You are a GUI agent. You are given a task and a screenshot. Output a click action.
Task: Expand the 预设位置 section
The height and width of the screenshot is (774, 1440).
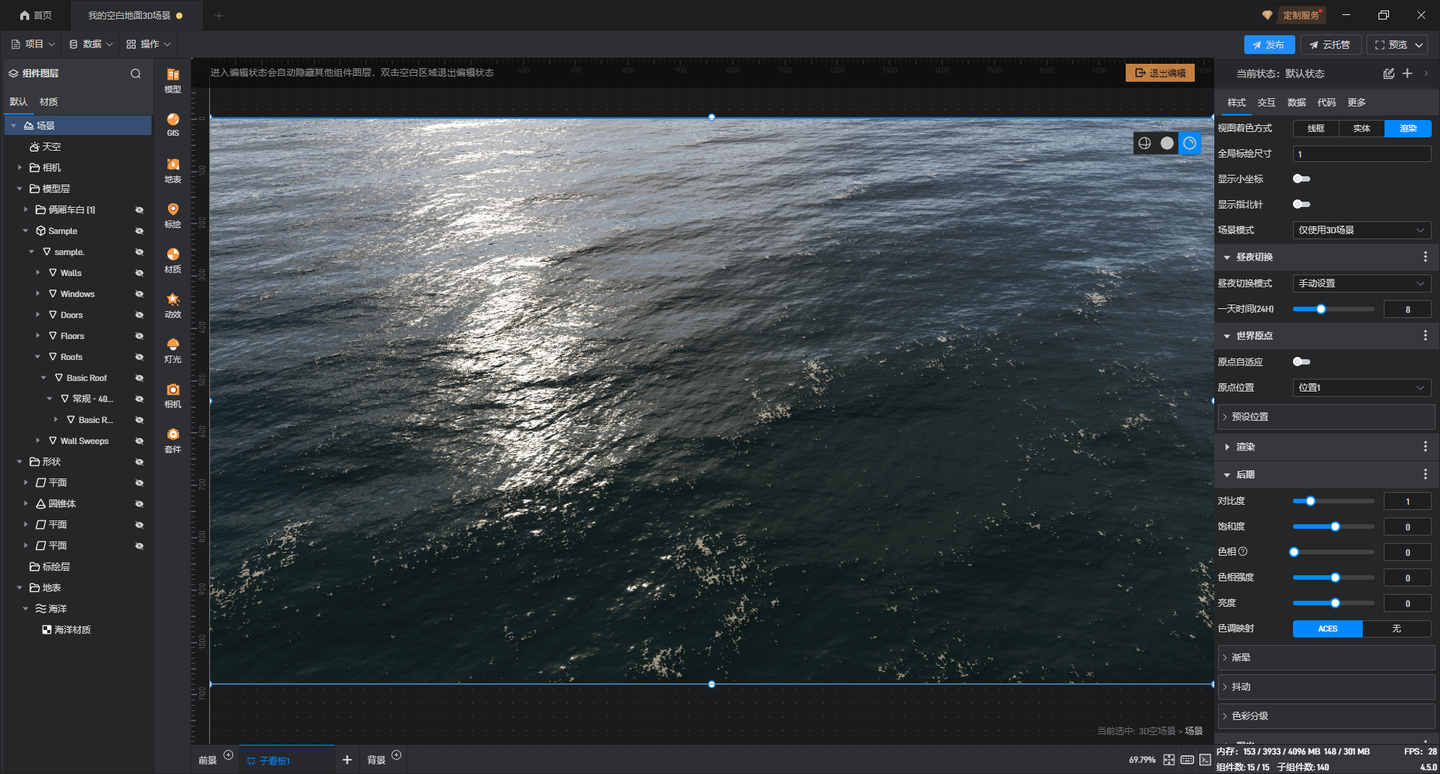click(x=1326, y=416)
